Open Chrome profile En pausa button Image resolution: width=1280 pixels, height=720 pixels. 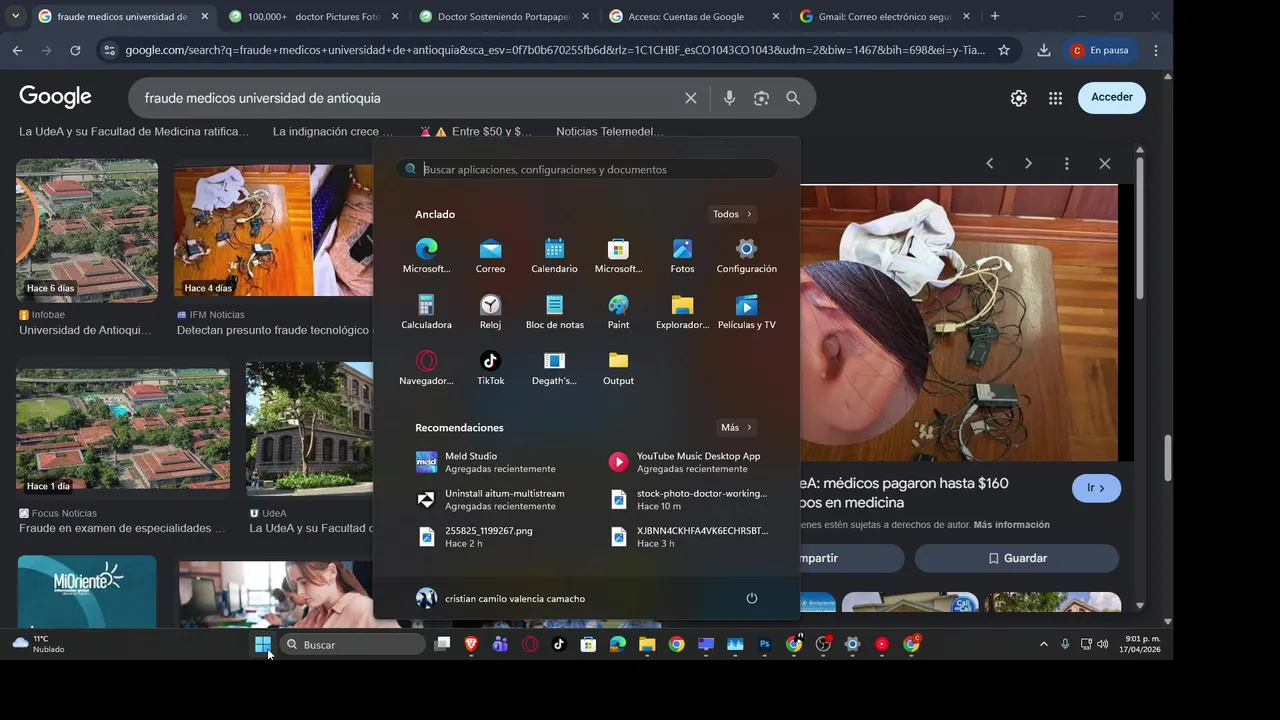tap(1100, 50)
